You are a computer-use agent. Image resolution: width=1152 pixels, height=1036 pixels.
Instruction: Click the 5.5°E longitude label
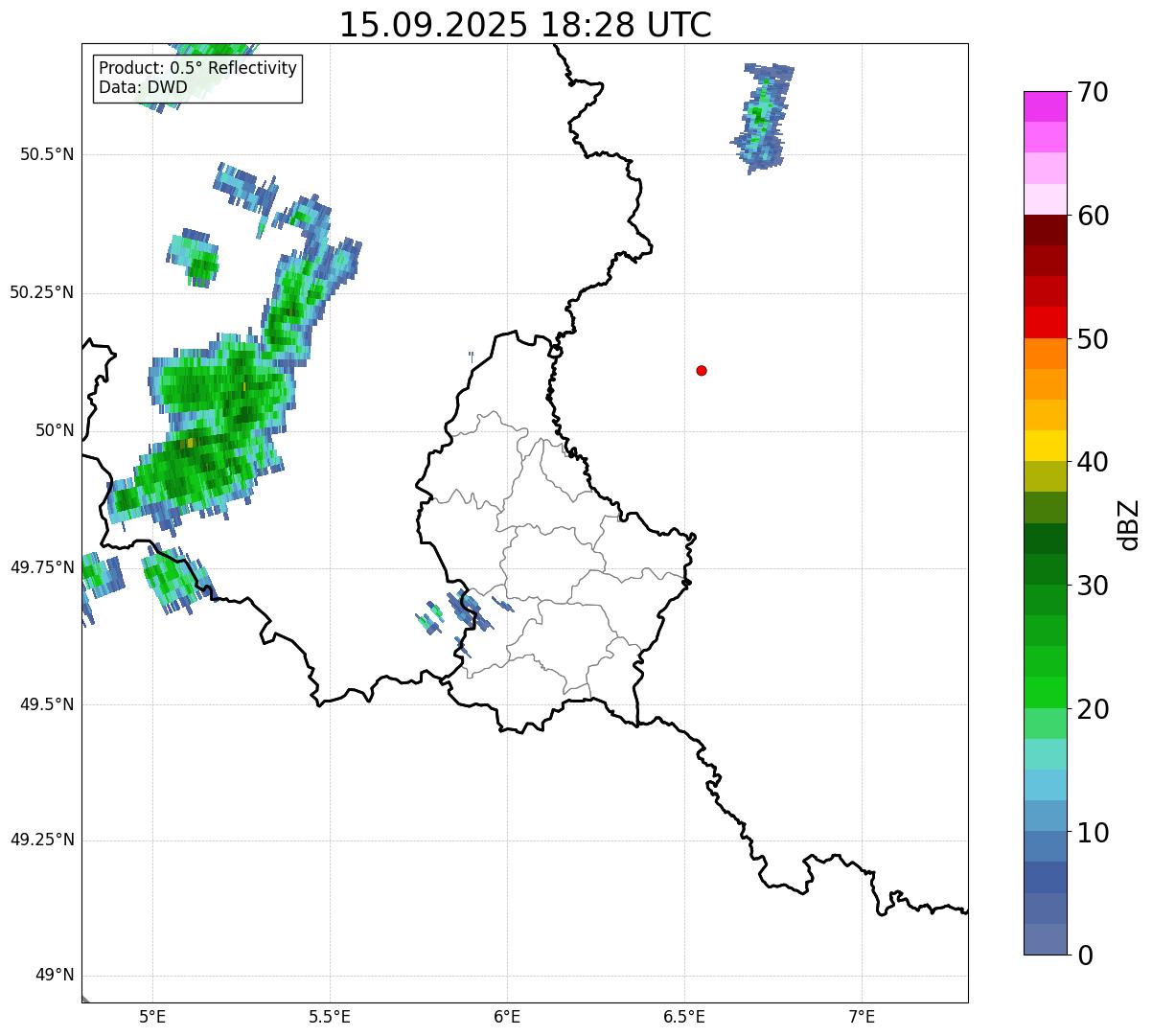(x=330, y=1016)
